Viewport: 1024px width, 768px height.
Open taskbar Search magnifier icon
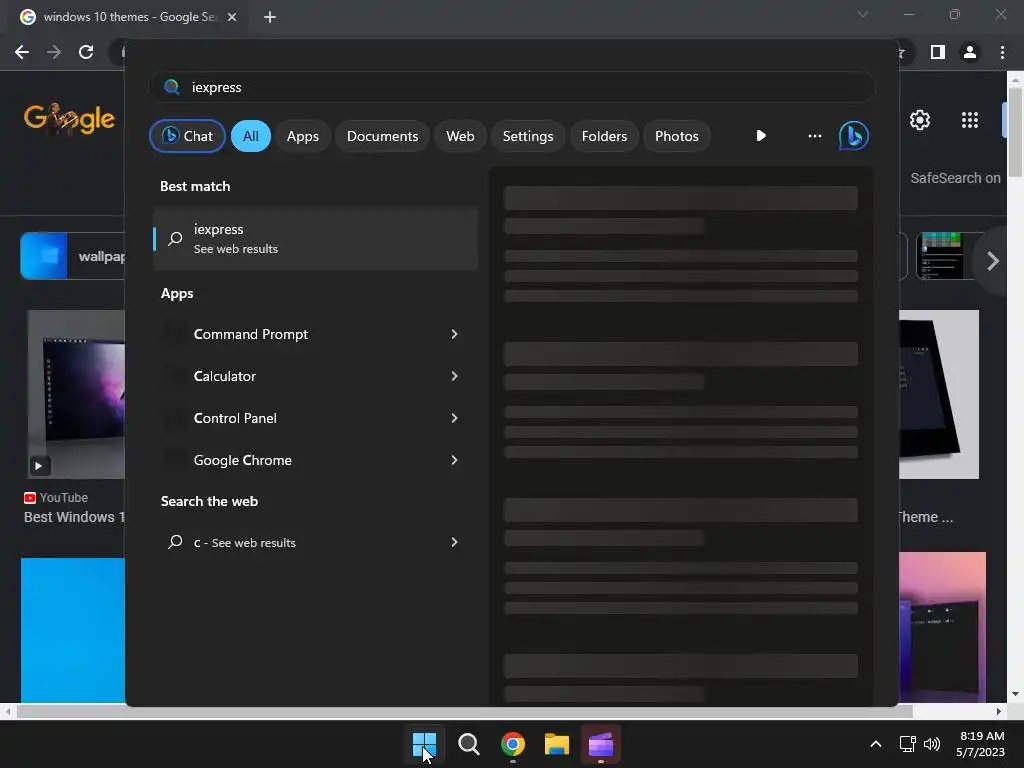pos(468,744)
